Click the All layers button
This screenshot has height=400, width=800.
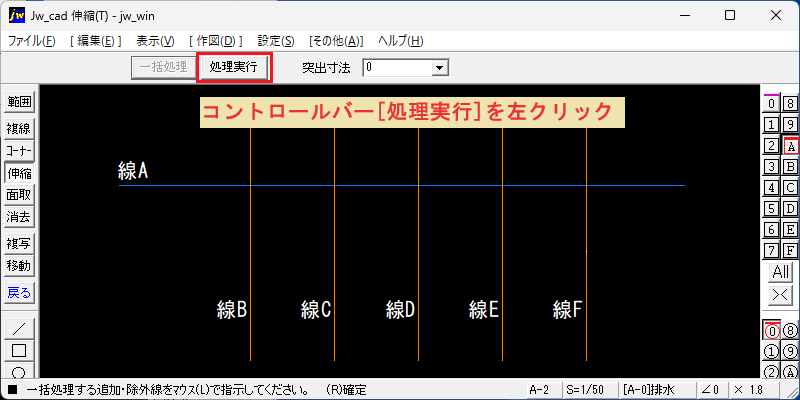coord(781,271)
